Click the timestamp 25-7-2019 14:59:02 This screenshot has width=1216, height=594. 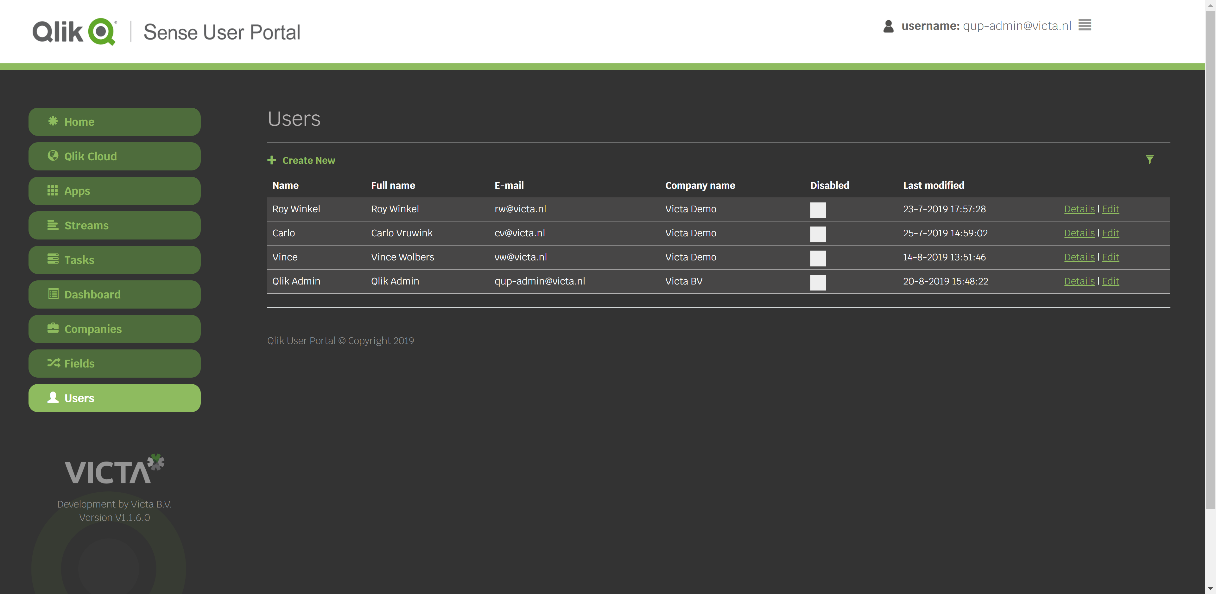click(945, 233)
